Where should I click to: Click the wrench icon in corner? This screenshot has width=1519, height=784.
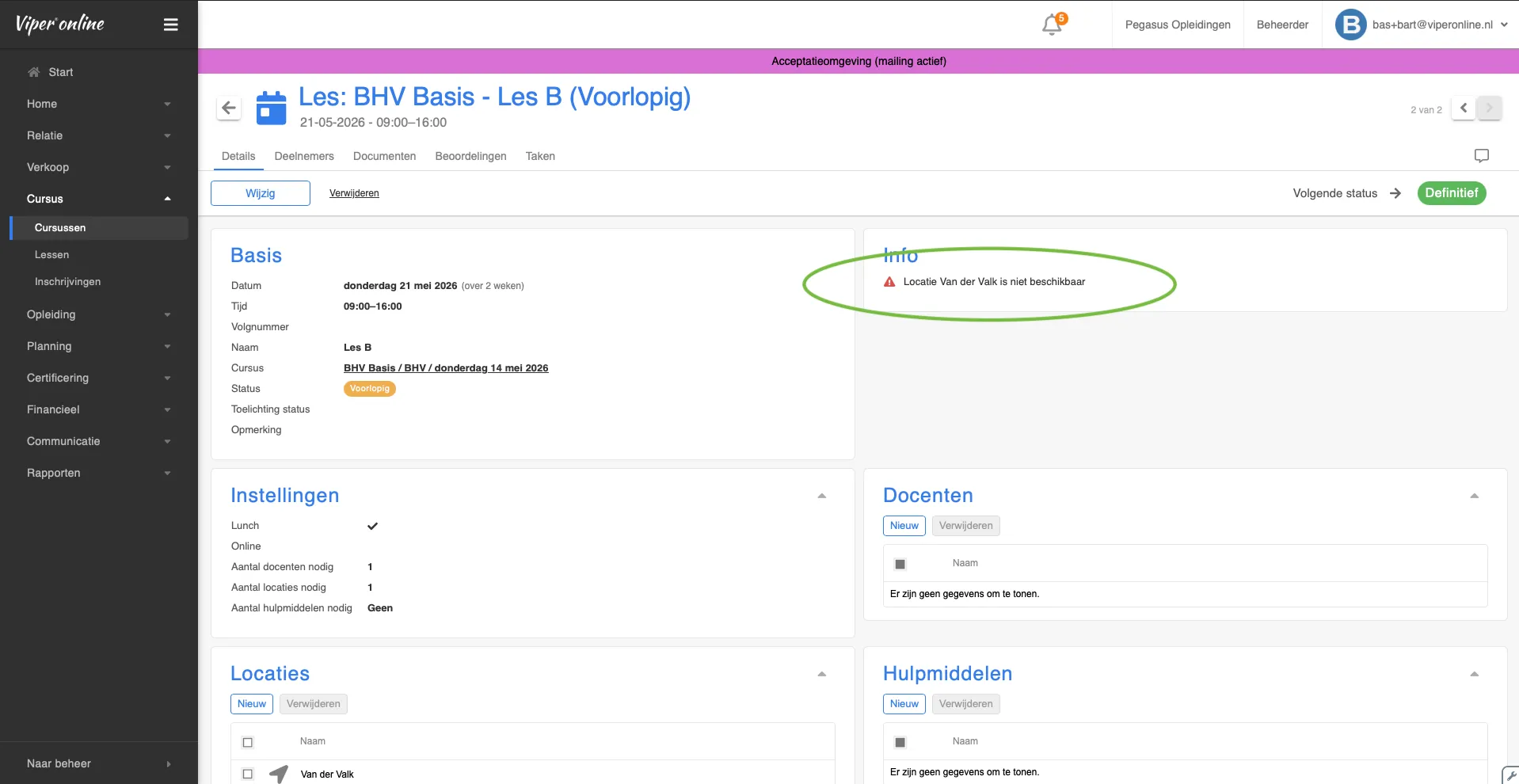pos(1511,776)
